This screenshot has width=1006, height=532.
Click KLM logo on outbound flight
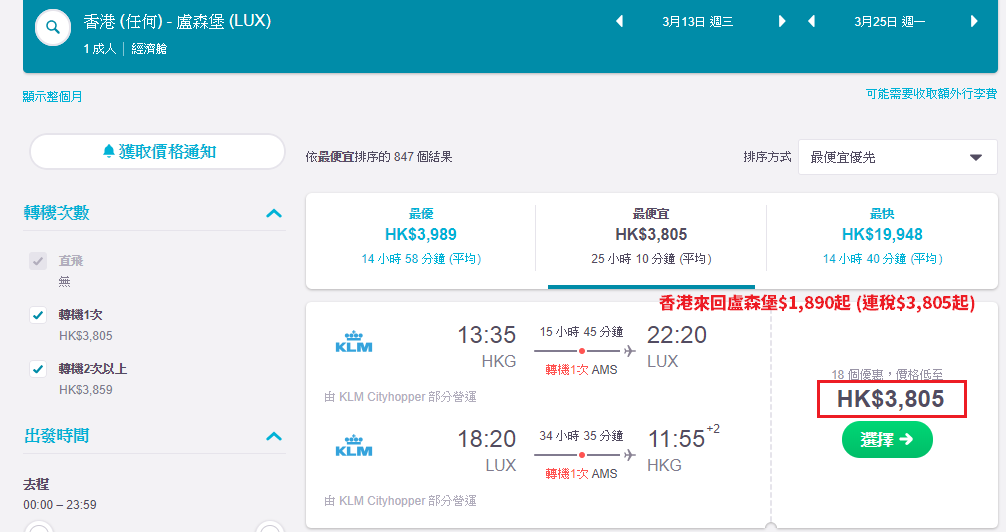[x=354, y=342]
